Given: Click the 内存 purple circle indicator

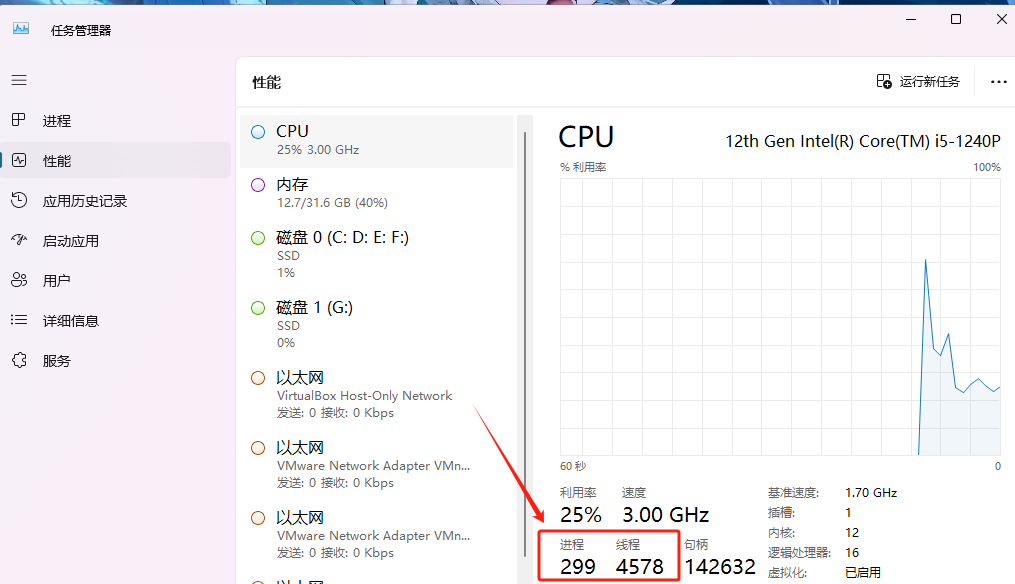Looking at the screenshot, I should click(x=258, y=185).
